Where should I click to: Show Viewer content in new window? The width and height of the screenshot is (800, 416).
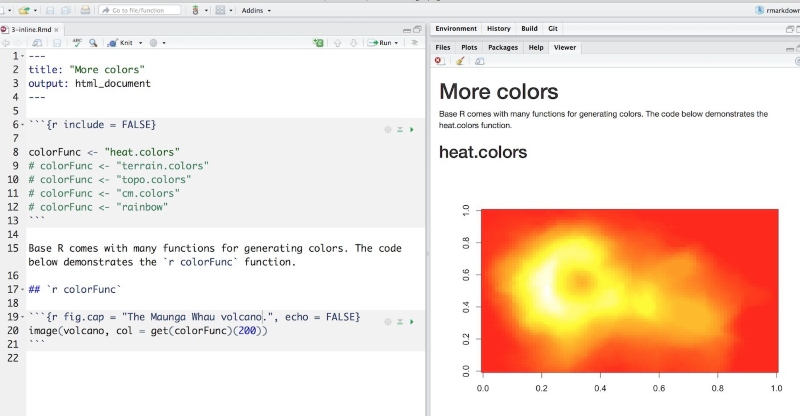point(480,61)
